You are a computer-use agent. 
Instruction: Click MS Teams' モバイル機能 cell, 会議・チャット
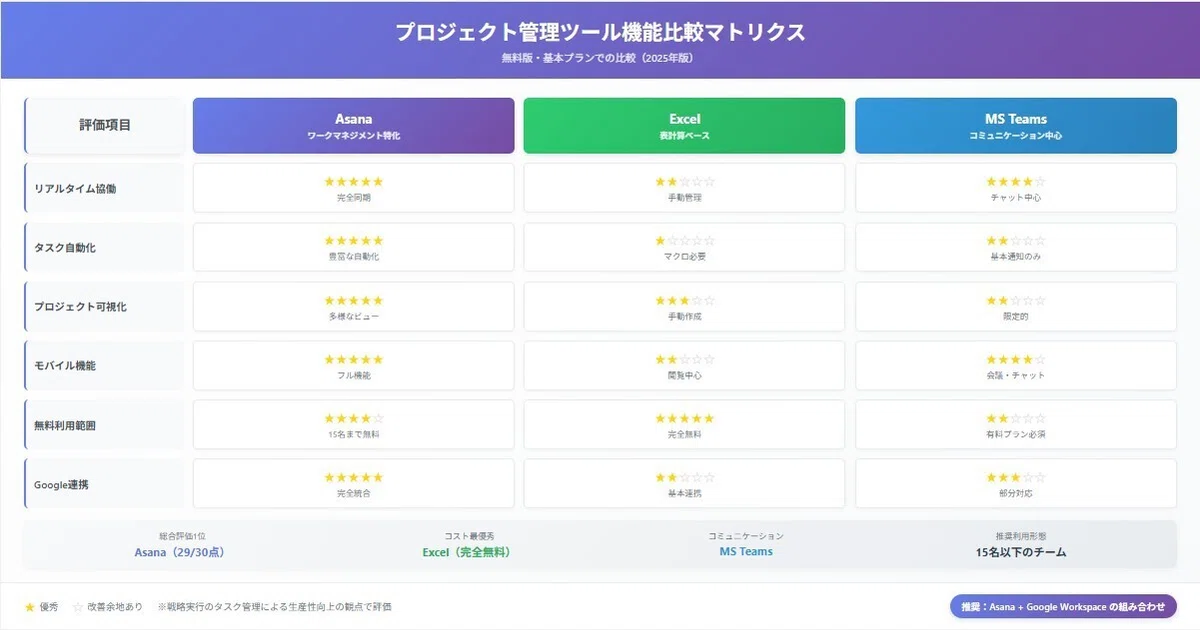tap(1016, 366)
